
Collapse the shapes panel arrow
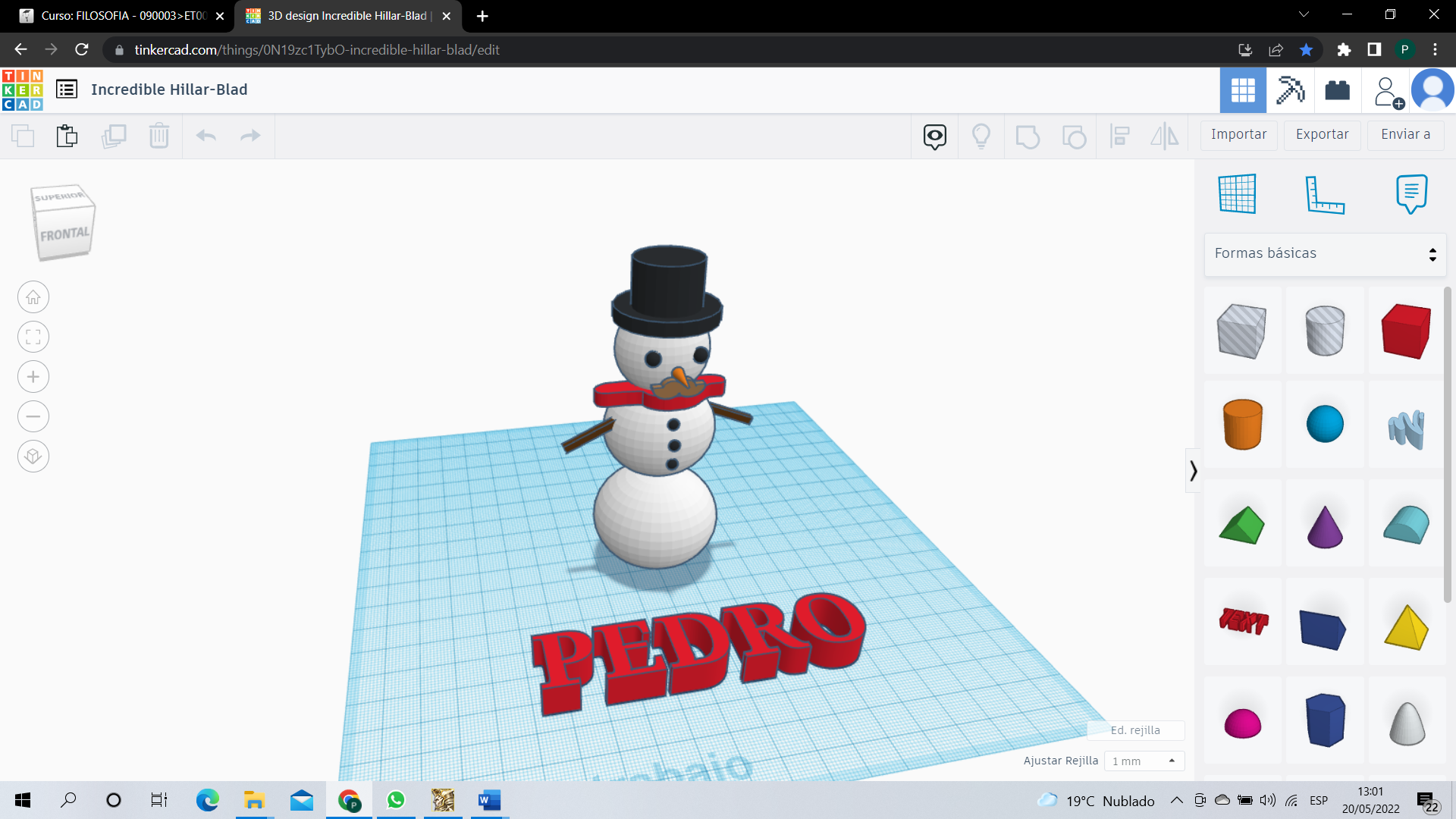point(1193,471)
